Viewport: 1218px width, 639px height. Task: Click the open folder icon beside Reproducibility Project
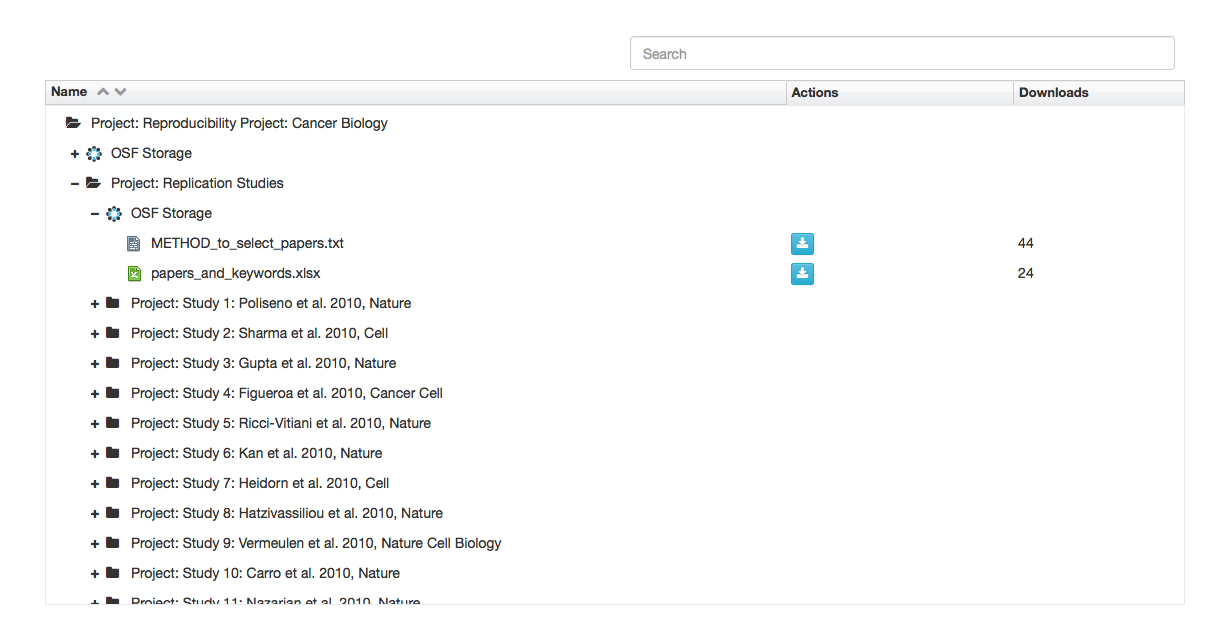tap(72, 122)
